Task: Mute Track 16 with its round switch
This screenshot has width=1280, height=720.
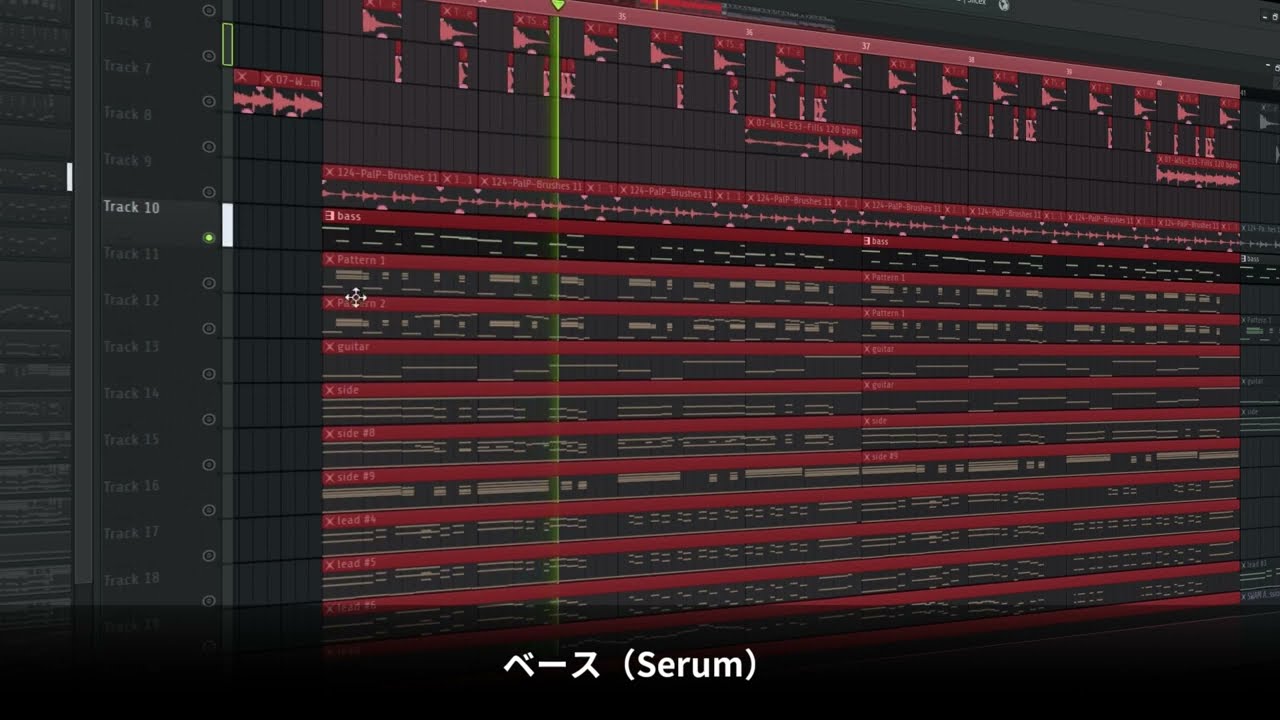Action: (209, 510)
